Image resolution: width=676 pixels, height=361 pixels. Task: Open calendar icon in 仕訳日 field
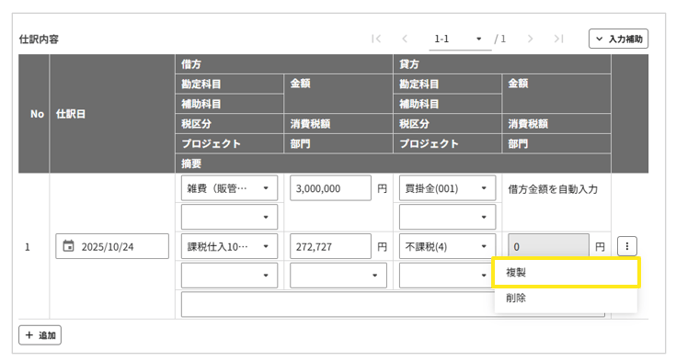(x=69, y=246)
